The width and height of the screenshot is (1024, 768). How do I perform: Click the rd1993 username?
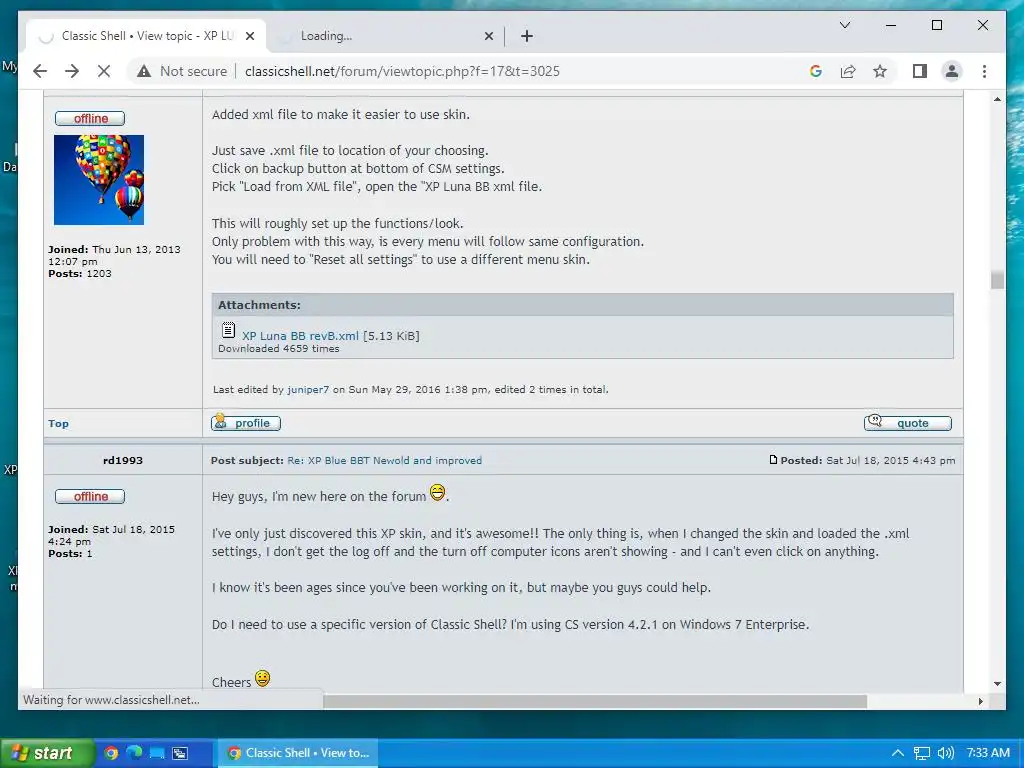(x=123, y=460)
